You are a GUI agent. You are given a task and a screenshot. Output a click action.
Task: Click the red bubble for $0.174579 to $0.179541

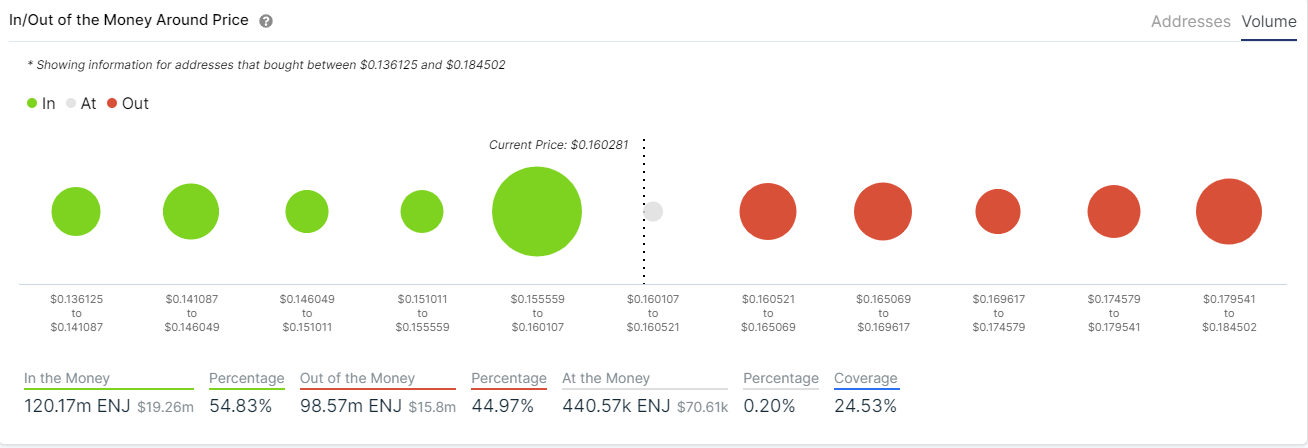click(x=1114, y=212)
